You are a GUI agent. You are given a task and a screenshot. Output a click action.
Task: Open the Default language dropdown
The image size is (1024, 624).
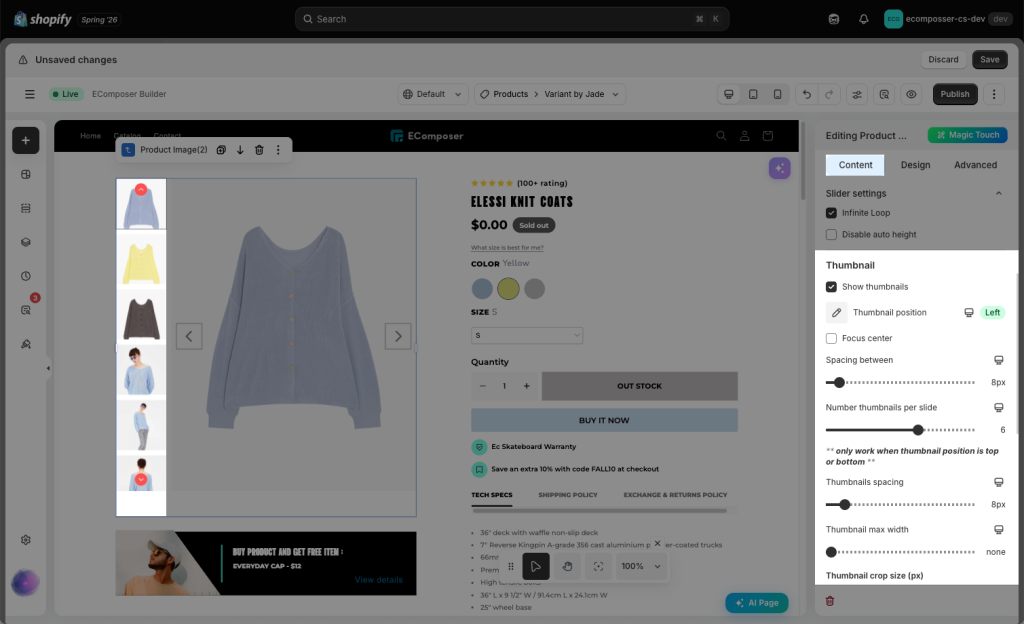pos(433,94)
